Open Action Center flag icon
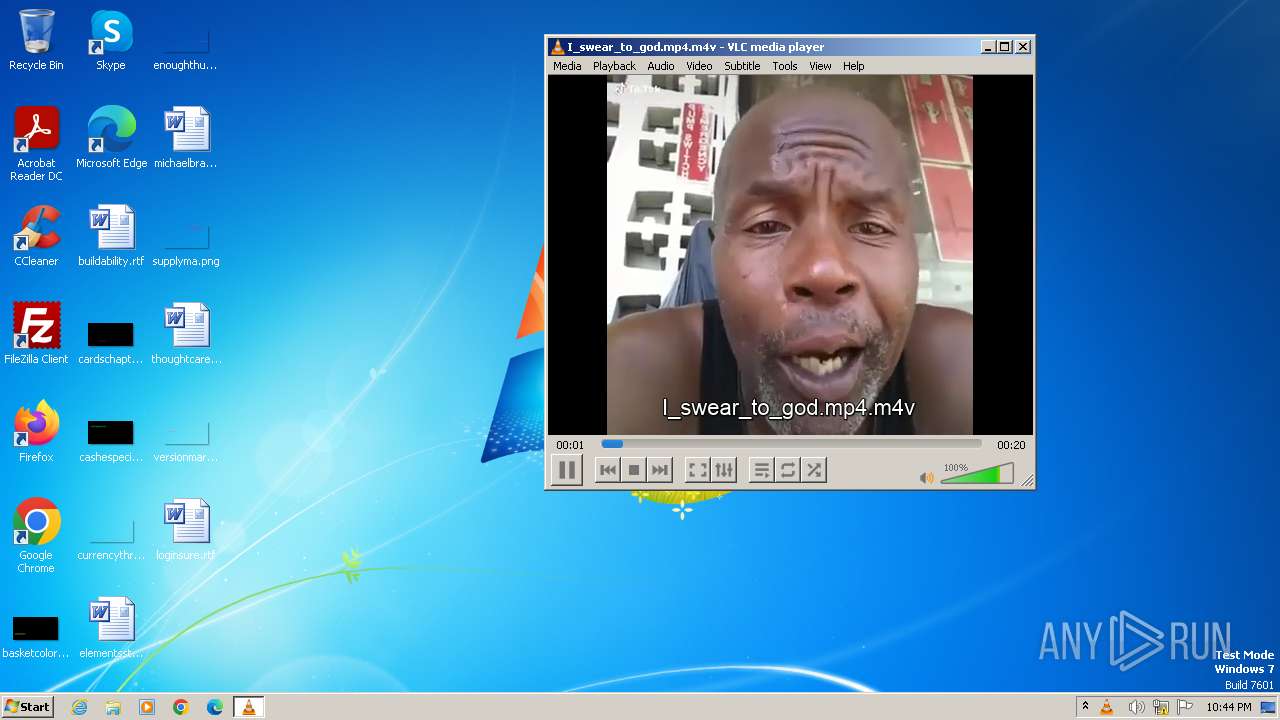The height and width of the screenshot is (720, 1280). 1186,707
